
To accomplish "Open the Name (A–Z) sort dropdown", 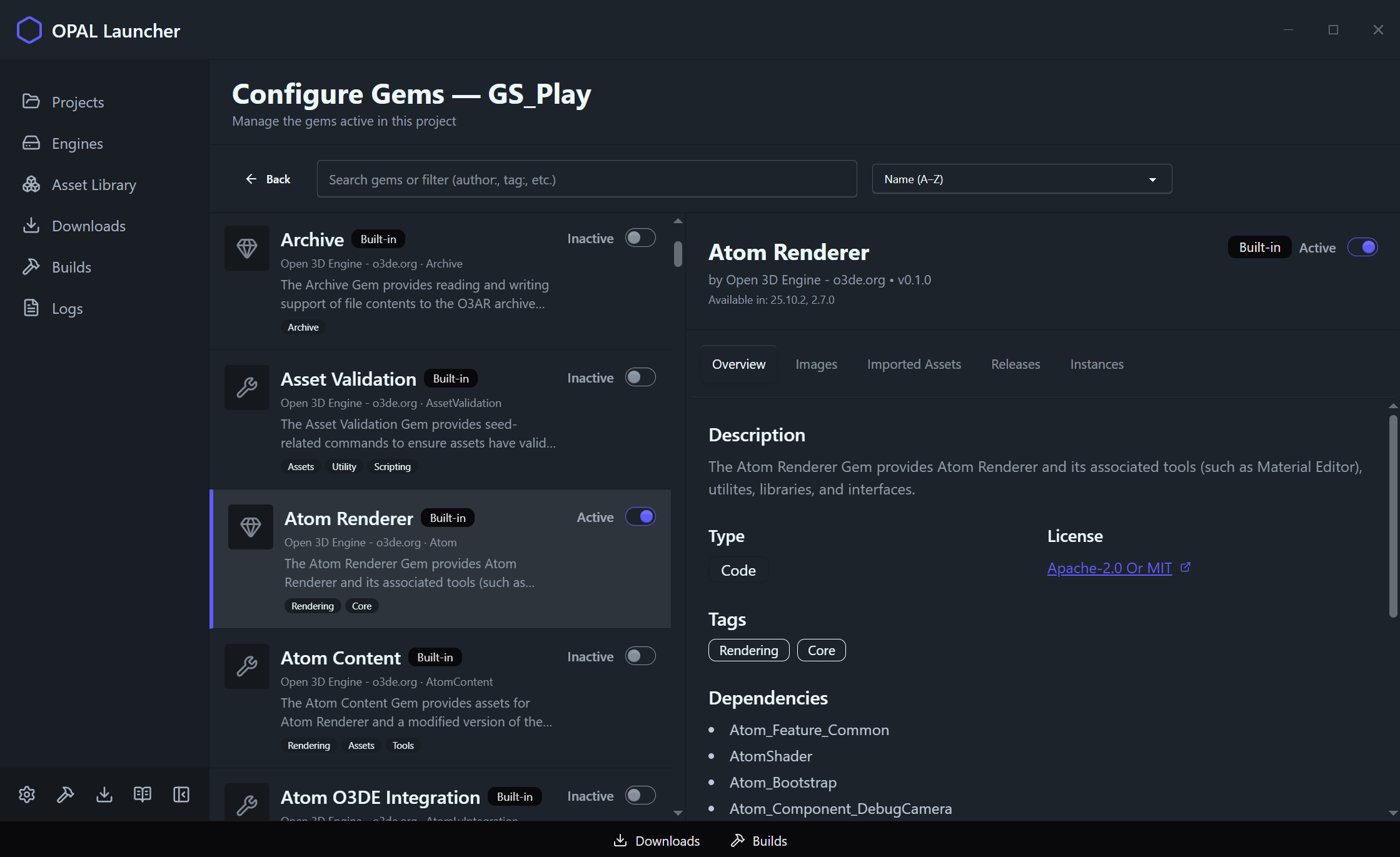I will (x=1022, y=179).
